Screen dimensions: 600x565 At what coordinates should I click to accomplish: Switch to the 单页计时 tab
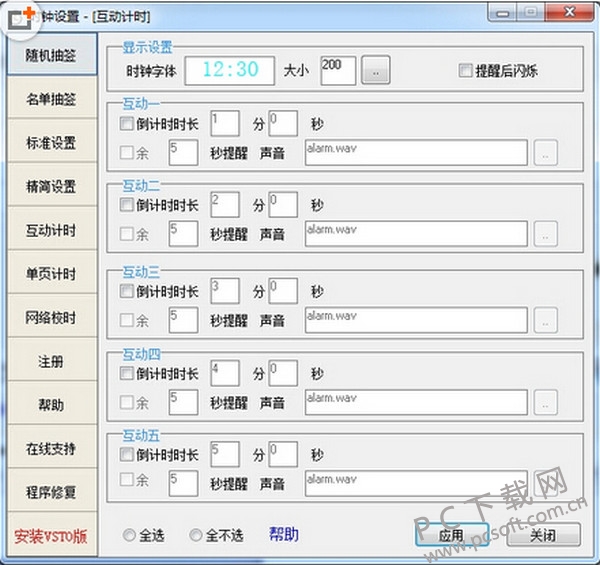coord(52,274)
